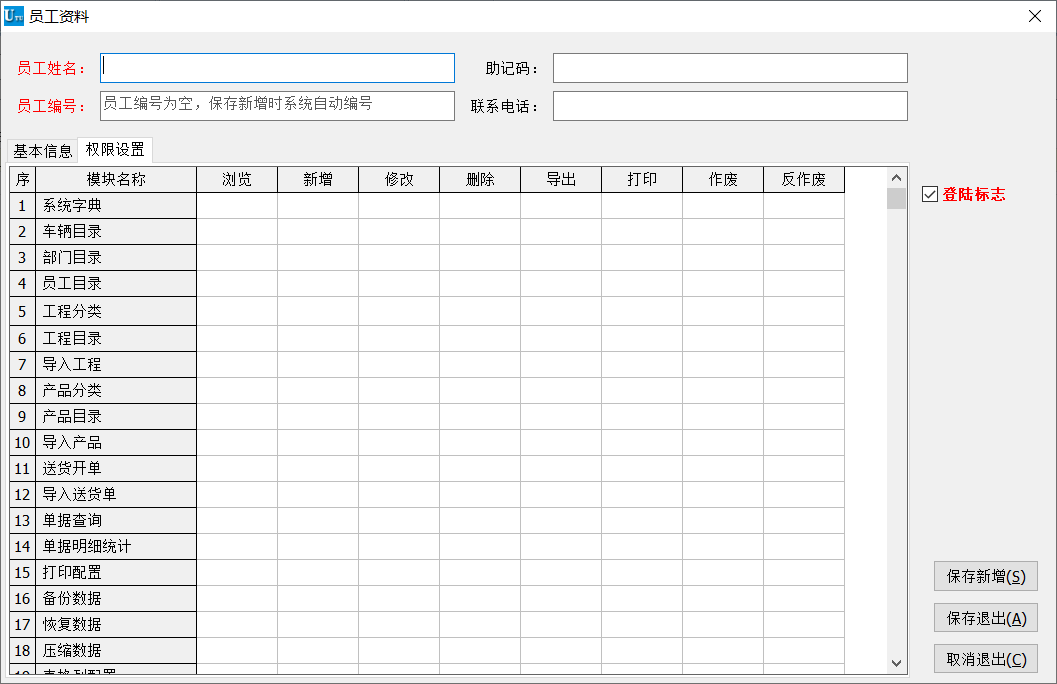Image resolution: width=1057 pixels, height=684 pixels.
Task: Click the 员工编号 placeholder field
Action: [x=277, y=105]
